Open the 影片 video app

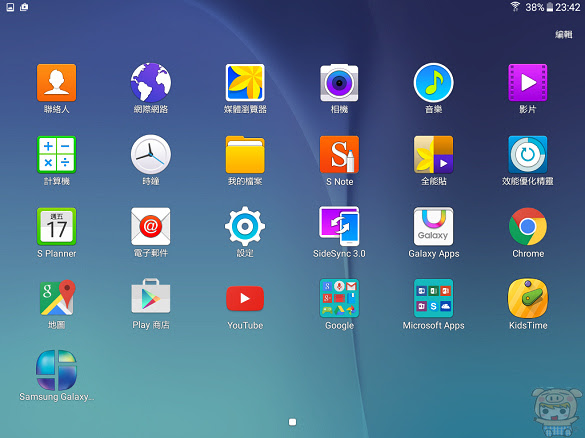tap(528, 82)
